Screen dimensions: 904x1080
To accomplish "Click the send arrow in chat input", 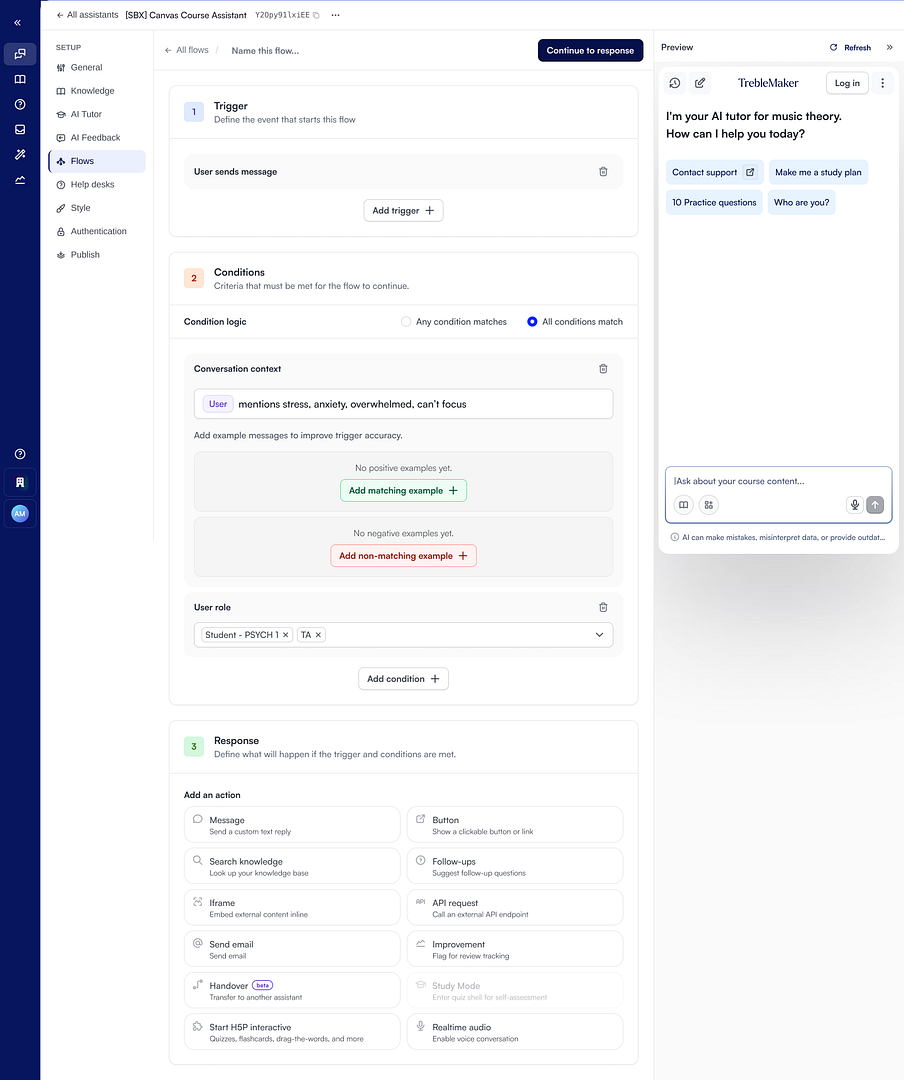I will tap(875, 505).
